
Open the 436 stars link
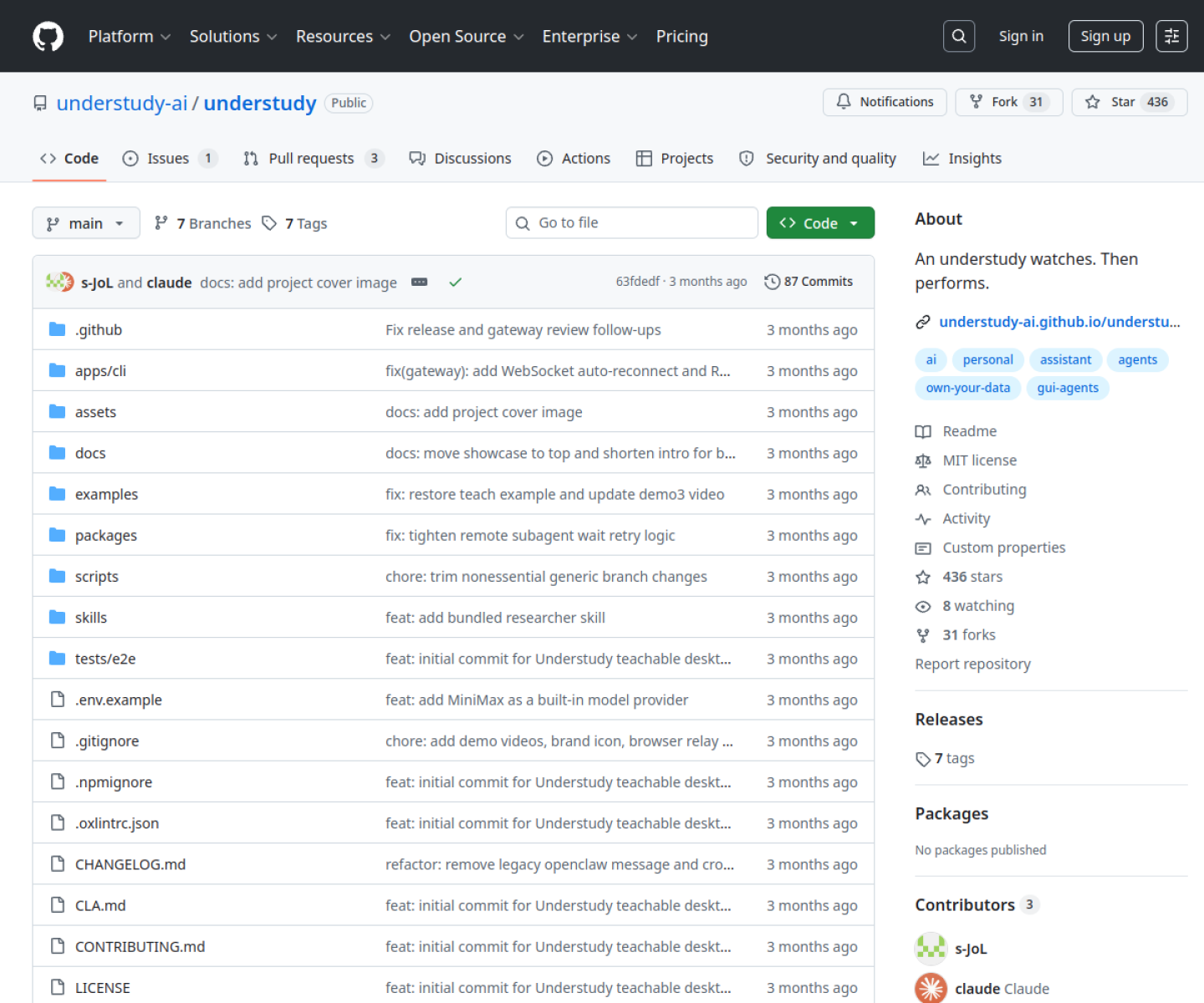click(959, 577)
